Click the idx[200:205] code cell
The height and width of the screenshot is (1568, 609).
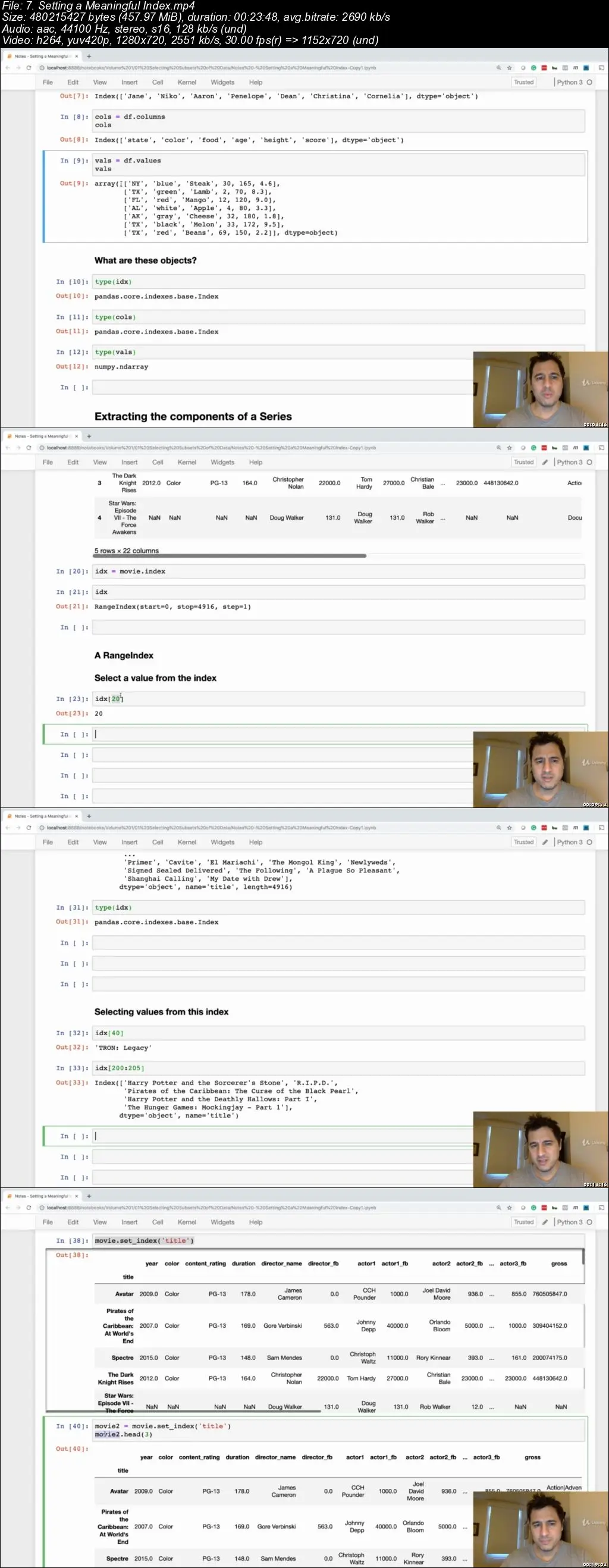click(x=338, y=1068)
